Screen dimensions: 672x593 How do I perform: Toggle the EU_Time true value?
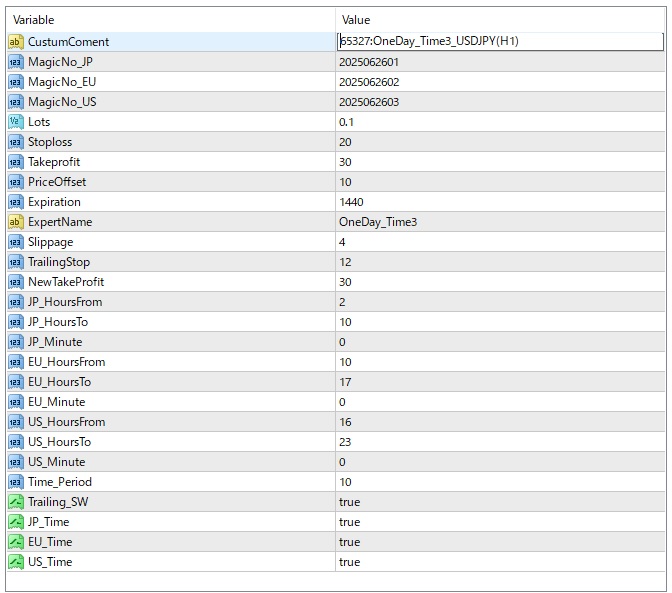click(349, 542)
